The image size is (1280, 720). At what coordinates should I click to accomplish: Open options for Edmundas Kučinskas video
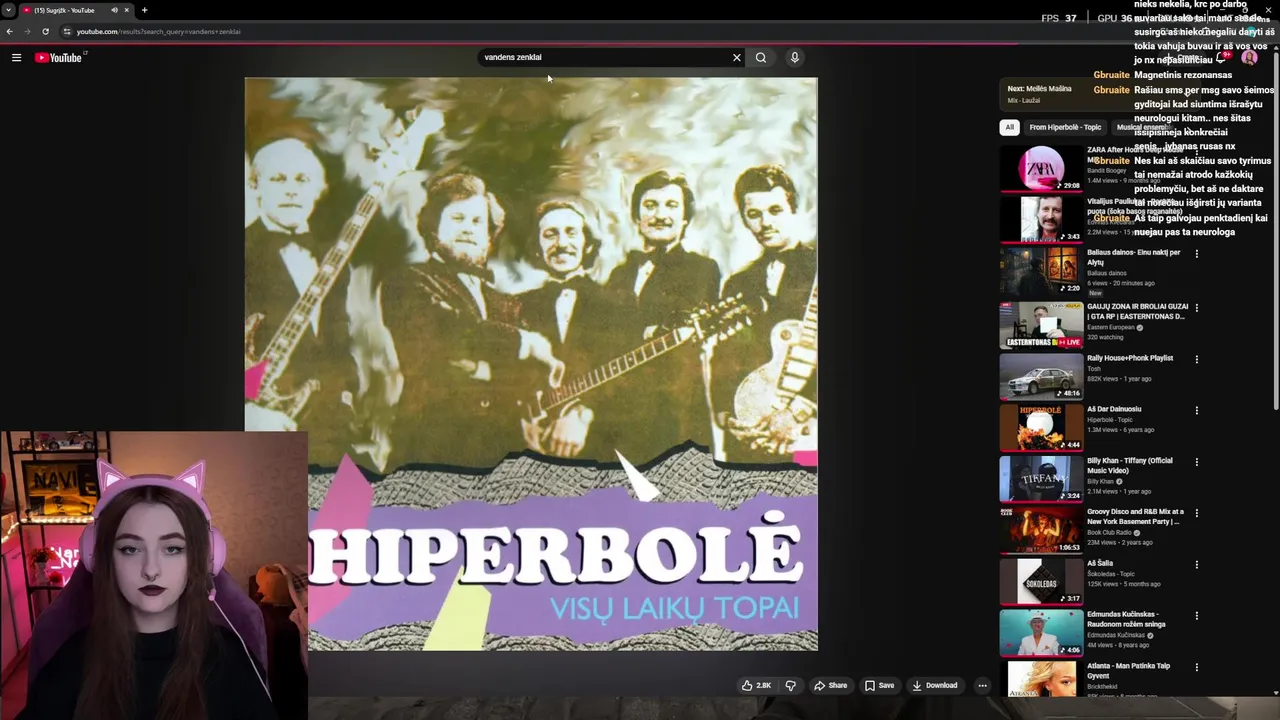click(x=1196, y=616)
